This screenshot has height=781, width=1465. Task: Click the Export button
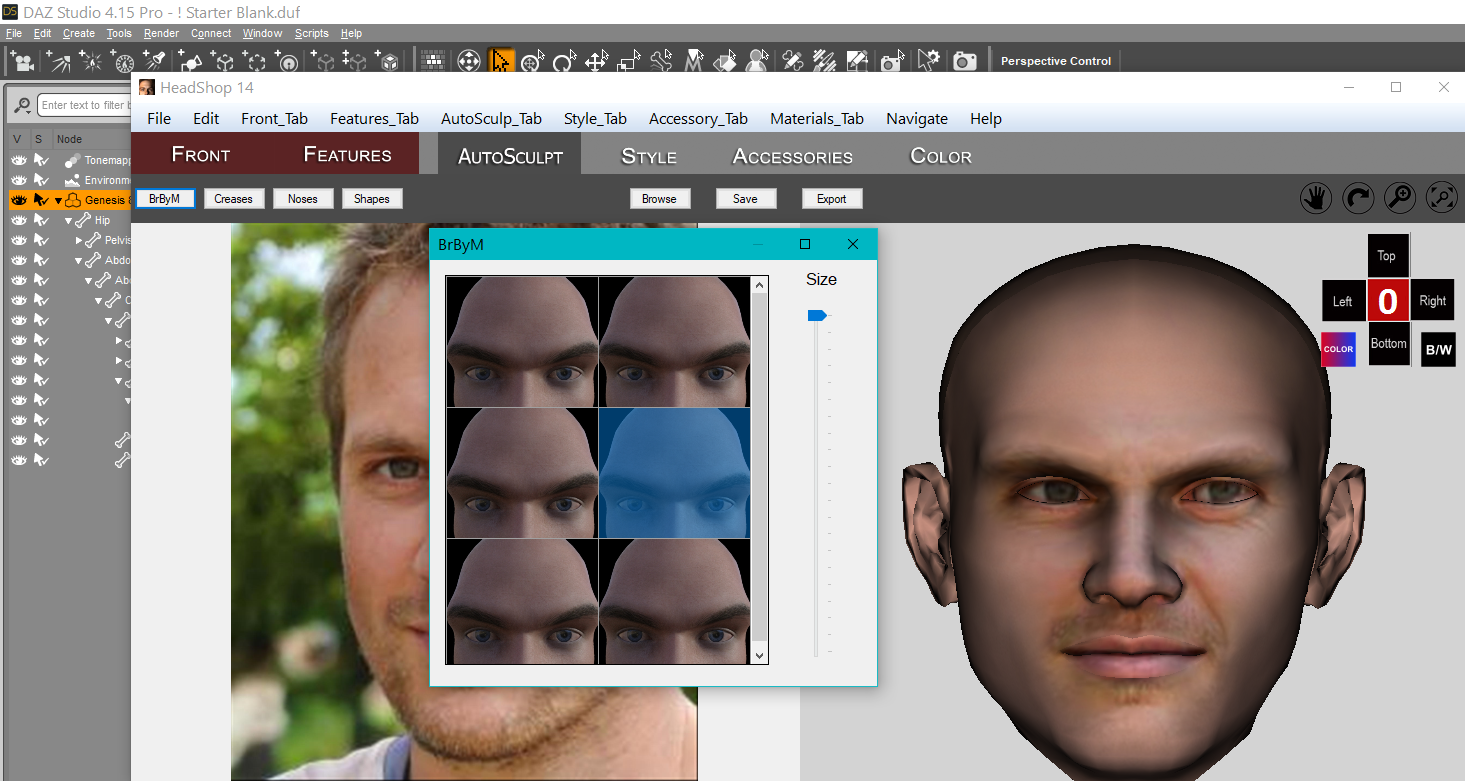(832, 199)
